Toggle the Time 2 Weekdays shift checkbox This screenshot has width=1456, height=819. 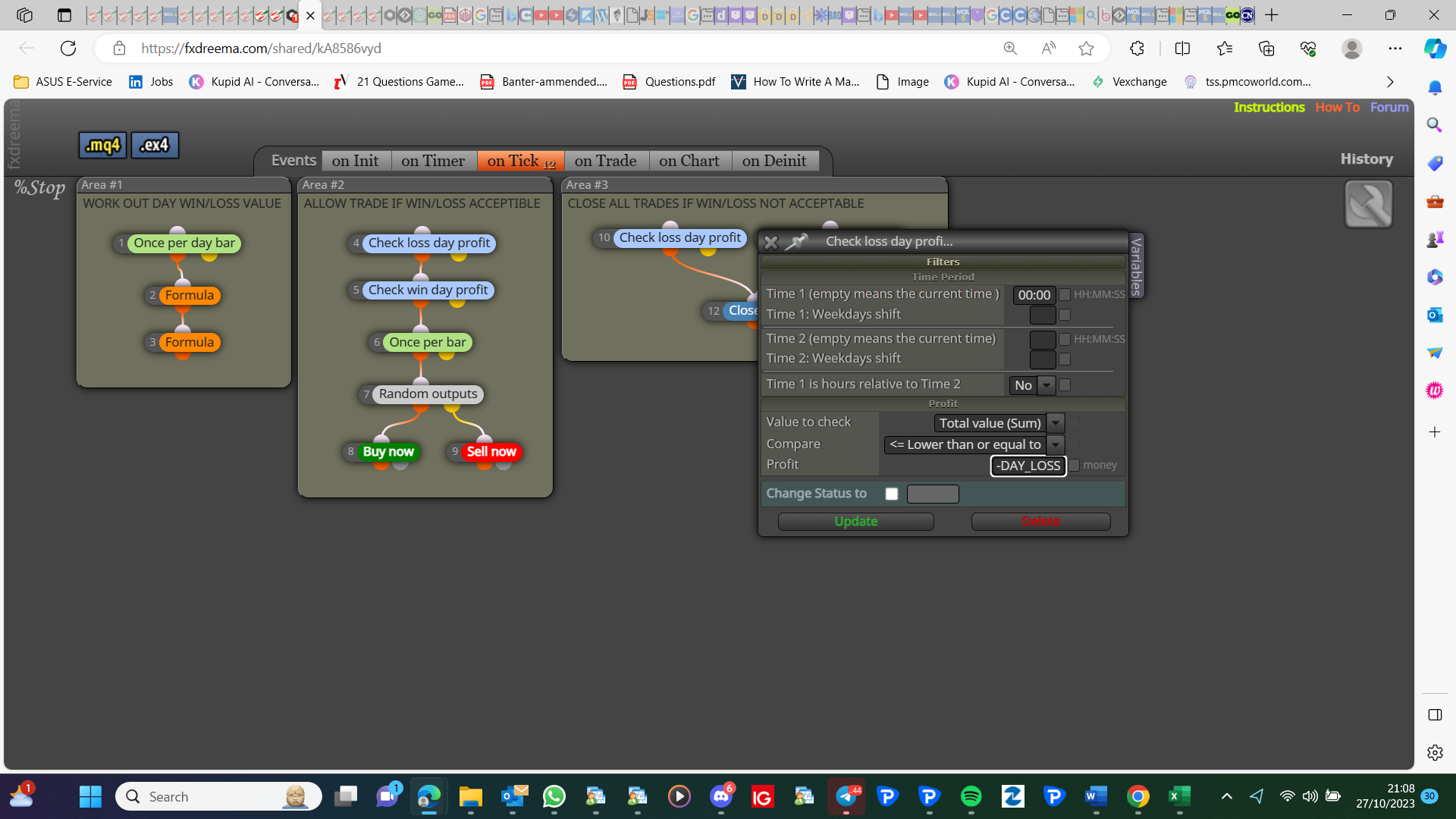pyautogui.click(x=1065, y=359)
